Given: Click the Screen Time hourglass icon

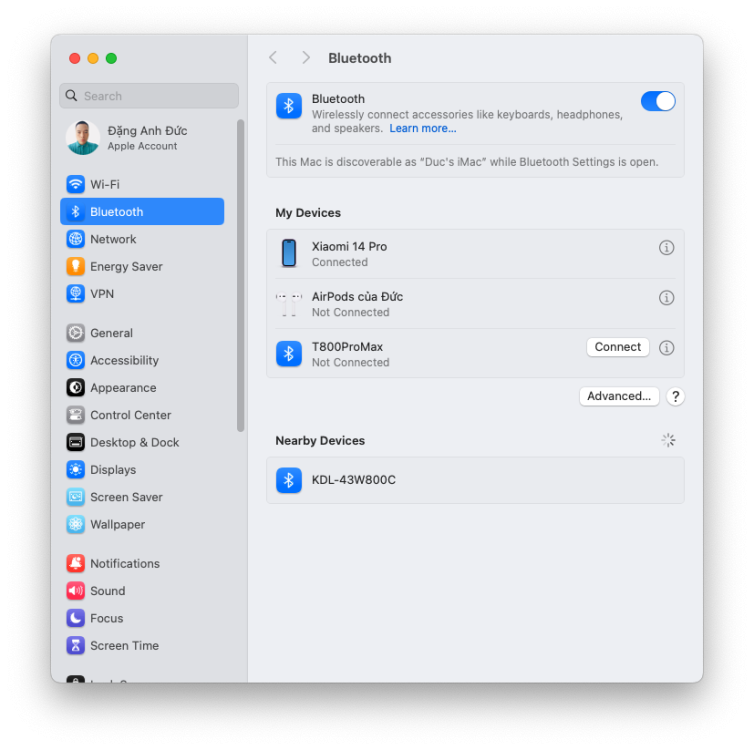Looking at the screenshot, I should point(75,646).
